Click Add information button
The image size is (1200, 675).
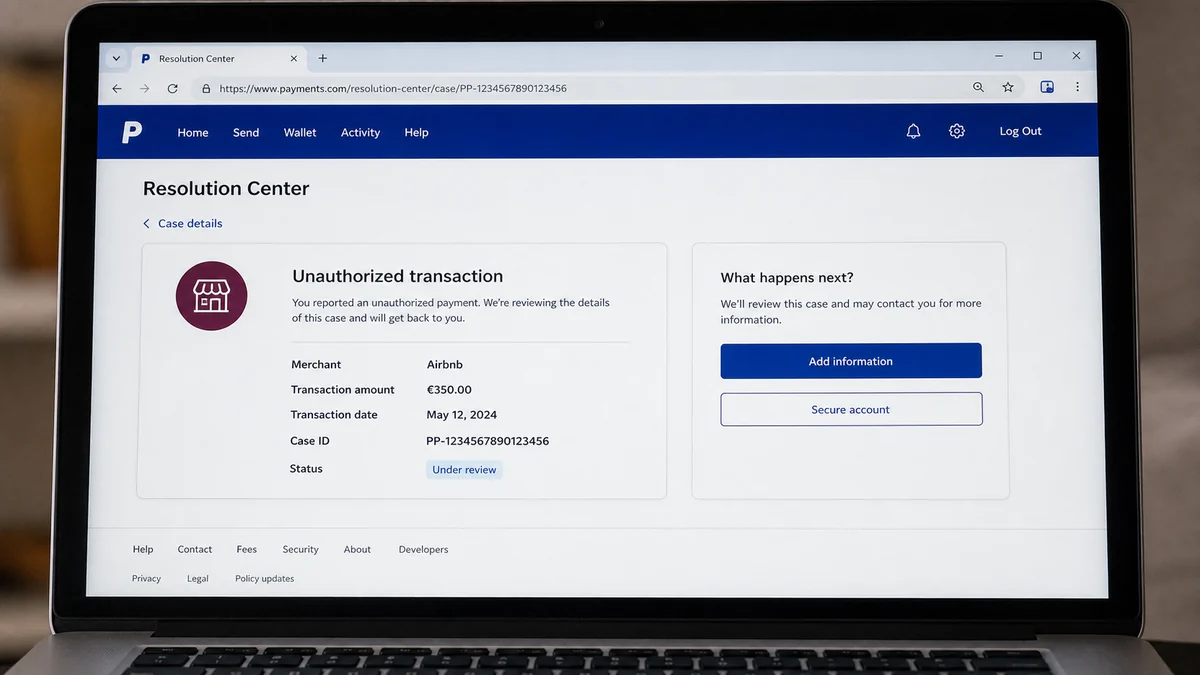pos(851,361)
